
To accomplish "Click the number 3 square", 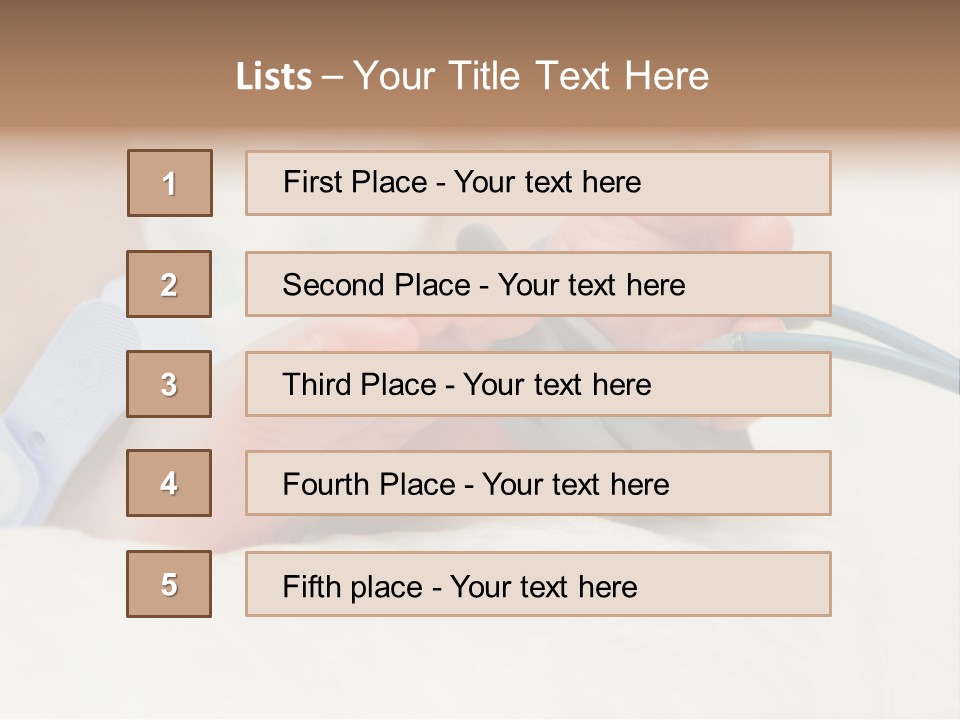I will click(x=169, y=384).
